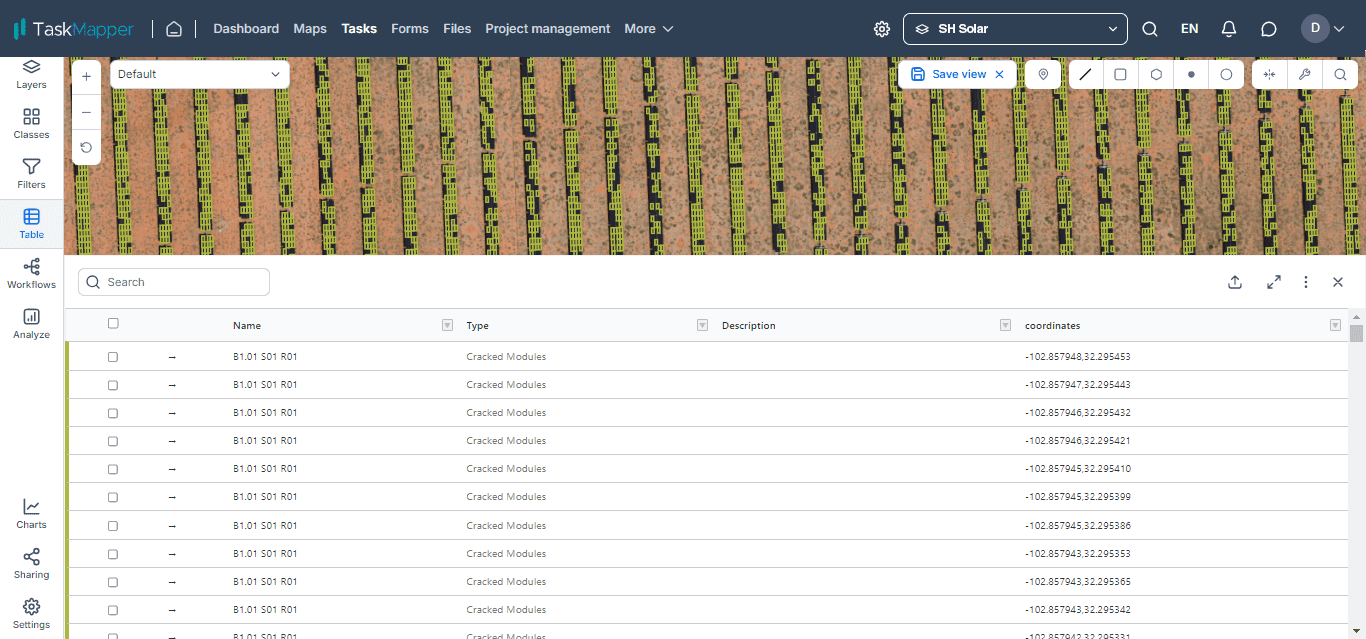The image size is (1366, 639).
Task: Open the coordinates column filter
Action: pos(1335,325)
